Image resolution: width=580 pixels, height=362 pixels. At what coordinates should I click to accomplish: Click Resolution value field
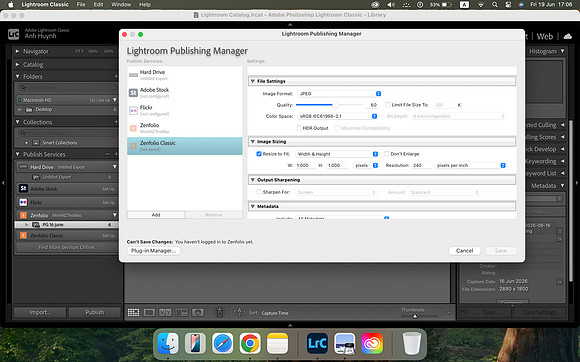click(422, 165)
